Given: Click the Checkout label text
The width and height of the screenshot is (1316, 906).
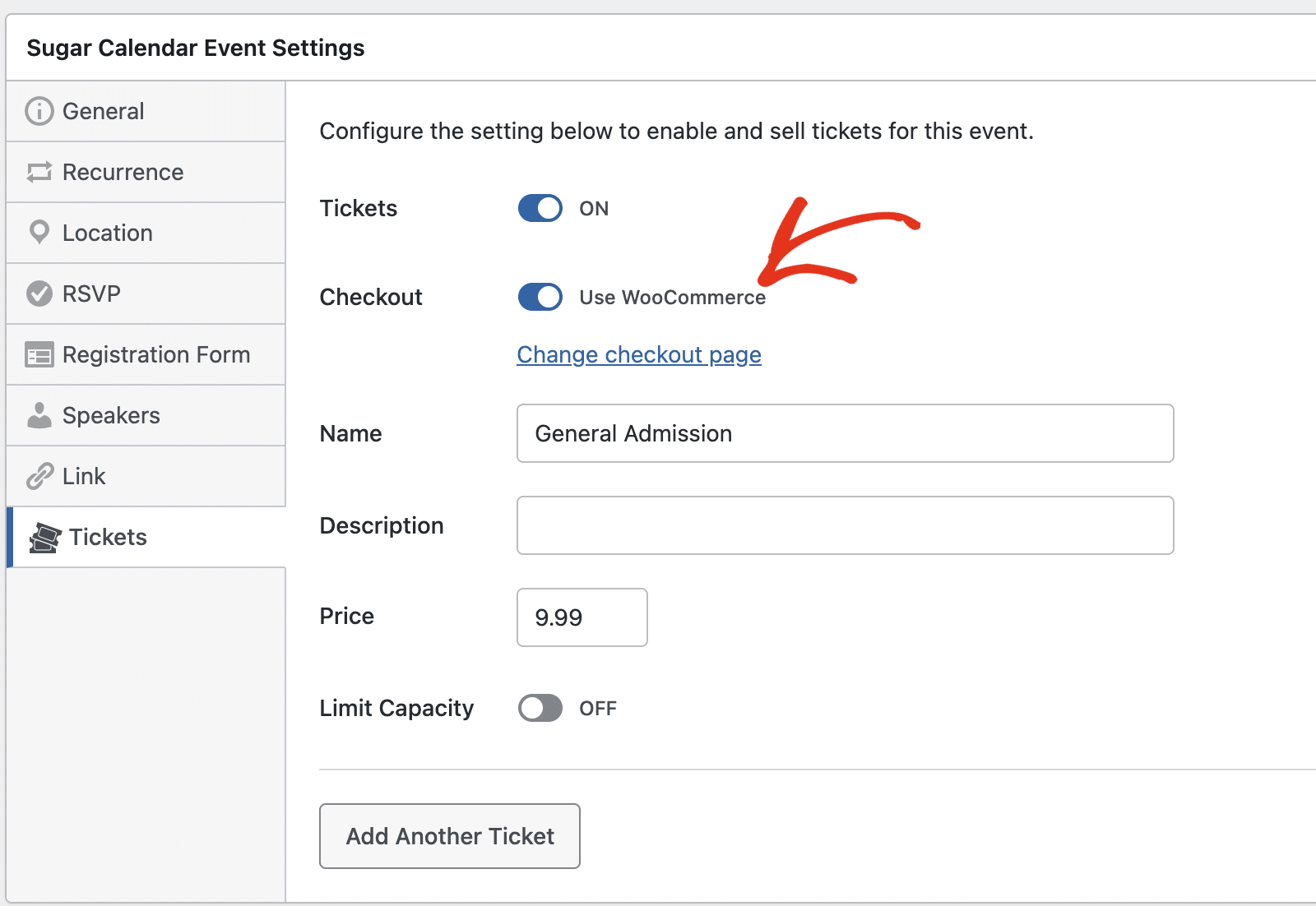Looking at the screenshot, I should point(371,297).
